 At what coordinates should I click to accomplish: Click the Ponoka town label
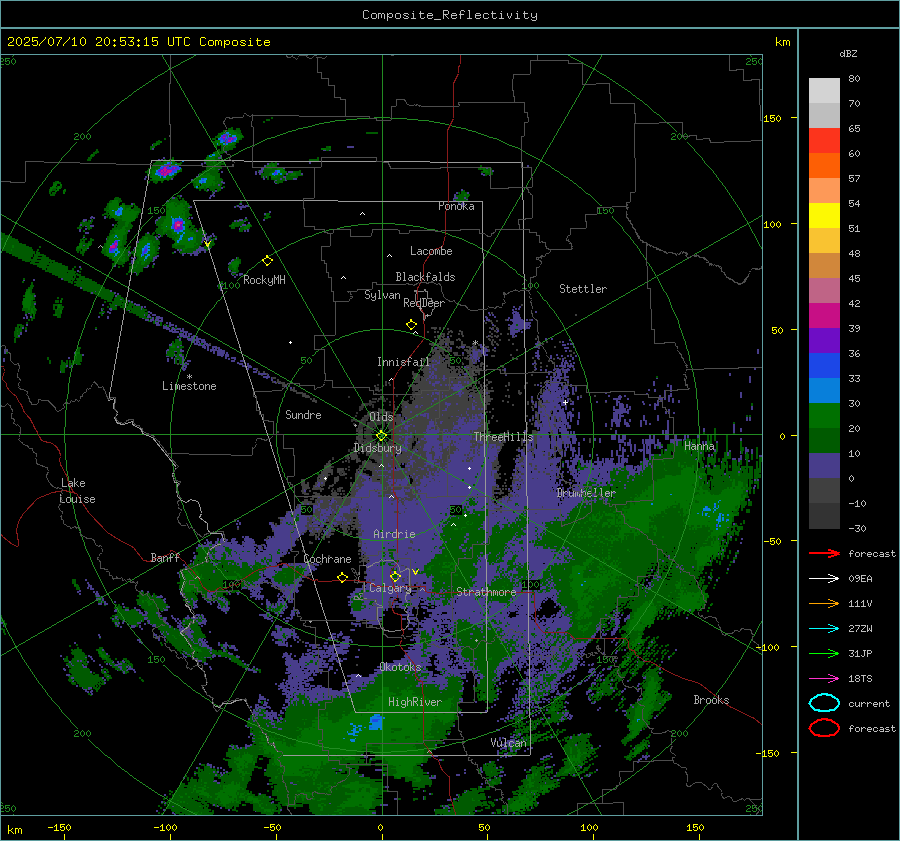click(x=456, y=206)
